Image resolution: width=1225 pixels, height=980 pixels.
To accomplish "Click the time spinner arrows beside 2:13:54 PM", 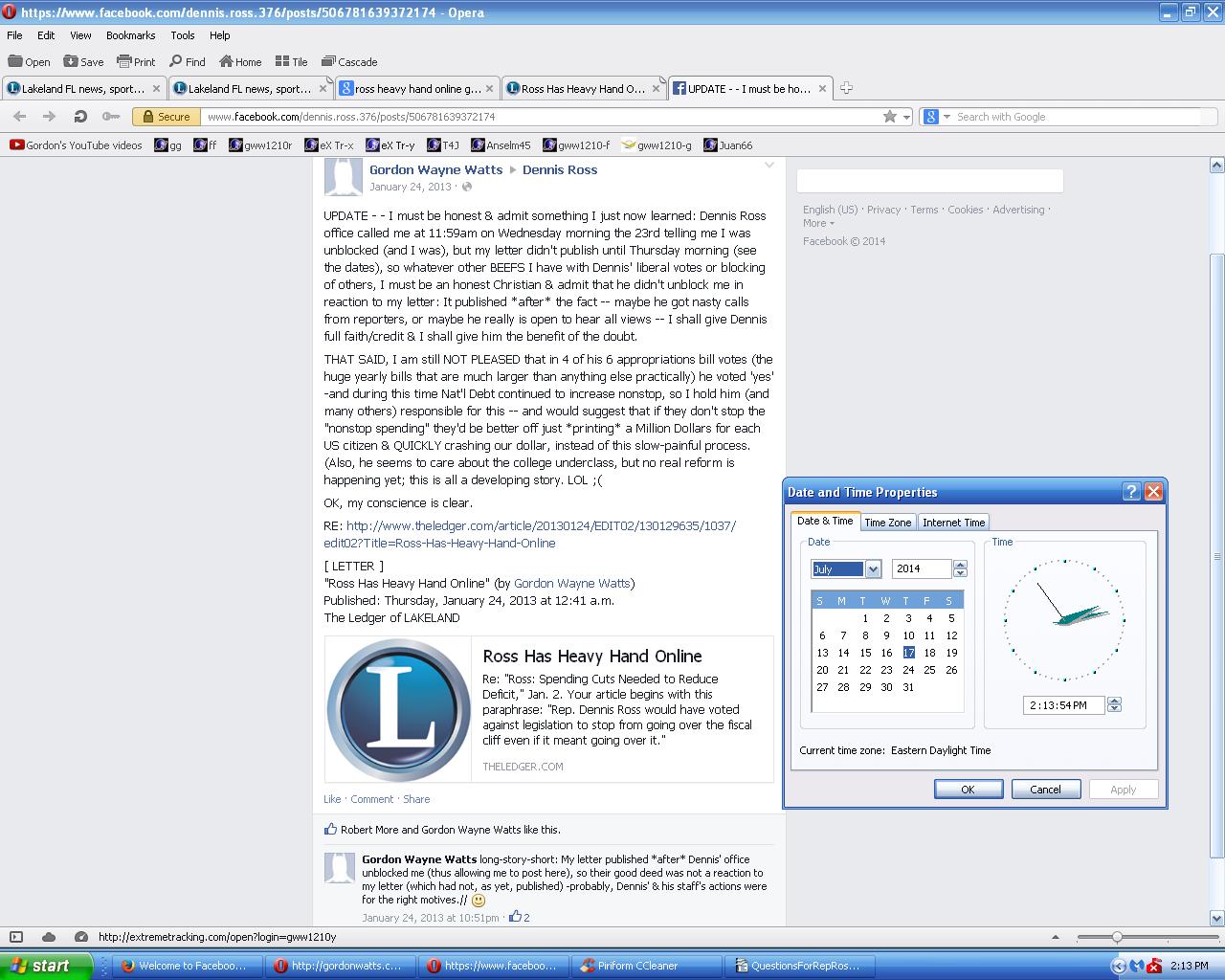I will 1114,704.
